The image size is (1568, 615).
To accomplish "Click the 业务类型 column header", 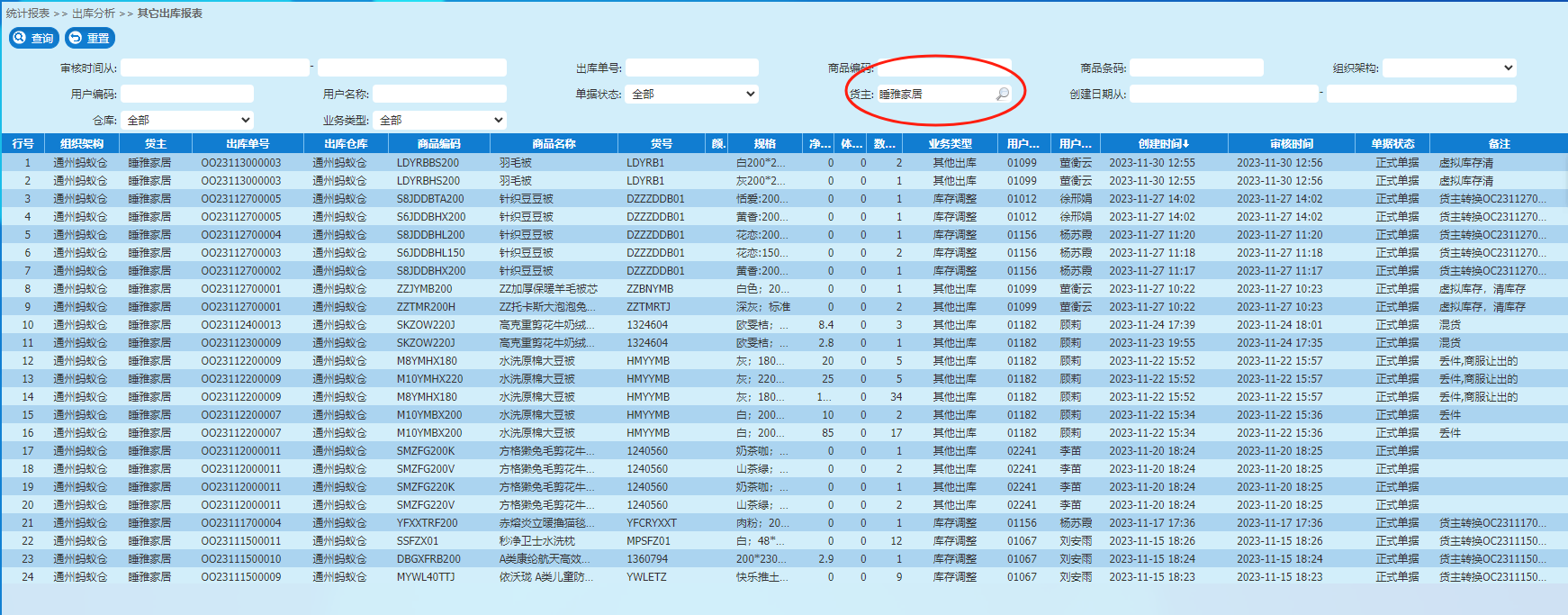I will click(950, 143).
